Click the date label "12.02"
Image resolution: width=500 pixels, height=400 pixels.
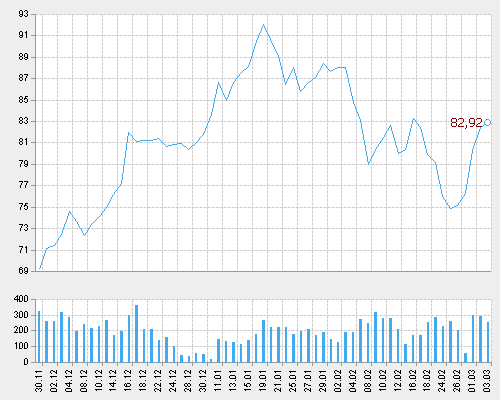point(398,380)
